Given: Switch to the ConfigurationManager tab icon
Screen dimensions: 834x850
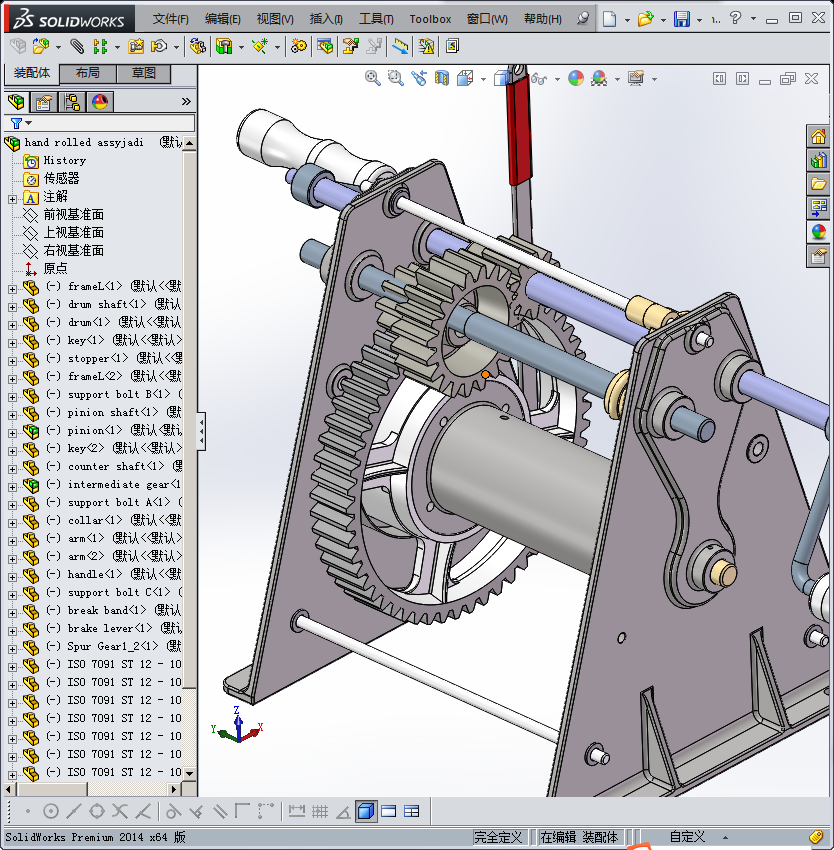Looking at the screenshot, I should point(72,102).
